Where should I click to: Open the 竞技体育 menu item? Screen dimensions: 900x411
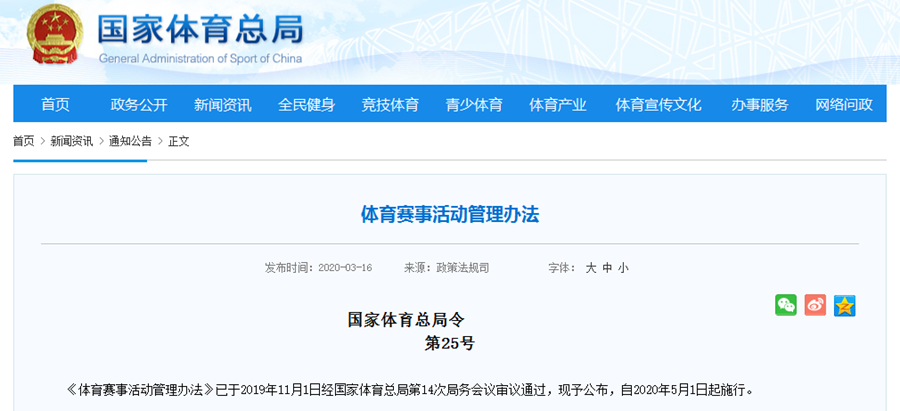390,104
